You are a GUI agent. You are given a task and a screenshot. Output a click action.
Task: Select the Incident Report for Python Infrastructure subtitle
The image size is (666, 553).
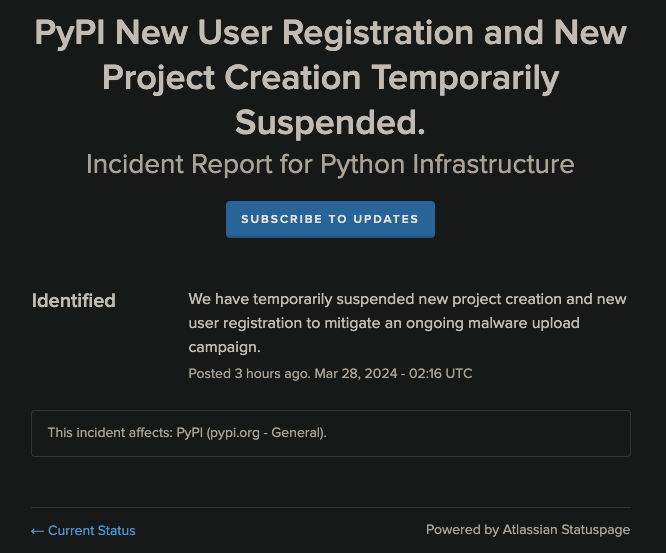click(330, 164)
